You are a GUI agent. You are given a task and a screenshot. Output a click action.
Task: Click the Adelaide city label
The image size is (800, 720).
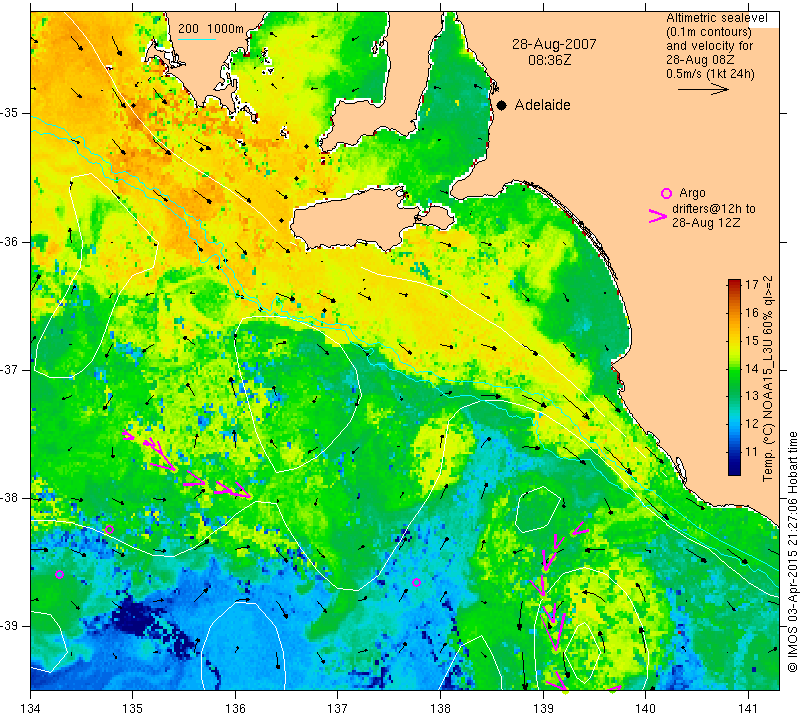(x=542, y=105)
